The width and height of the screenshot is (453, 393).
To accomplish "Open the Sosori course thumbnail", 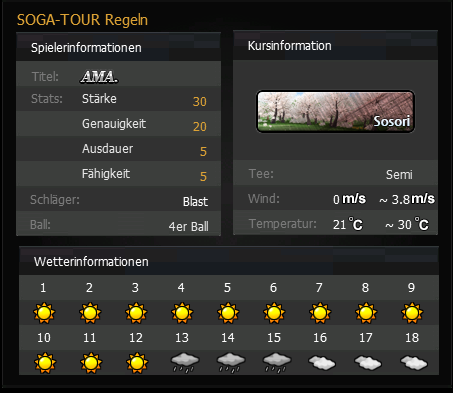I will (335, 112).
